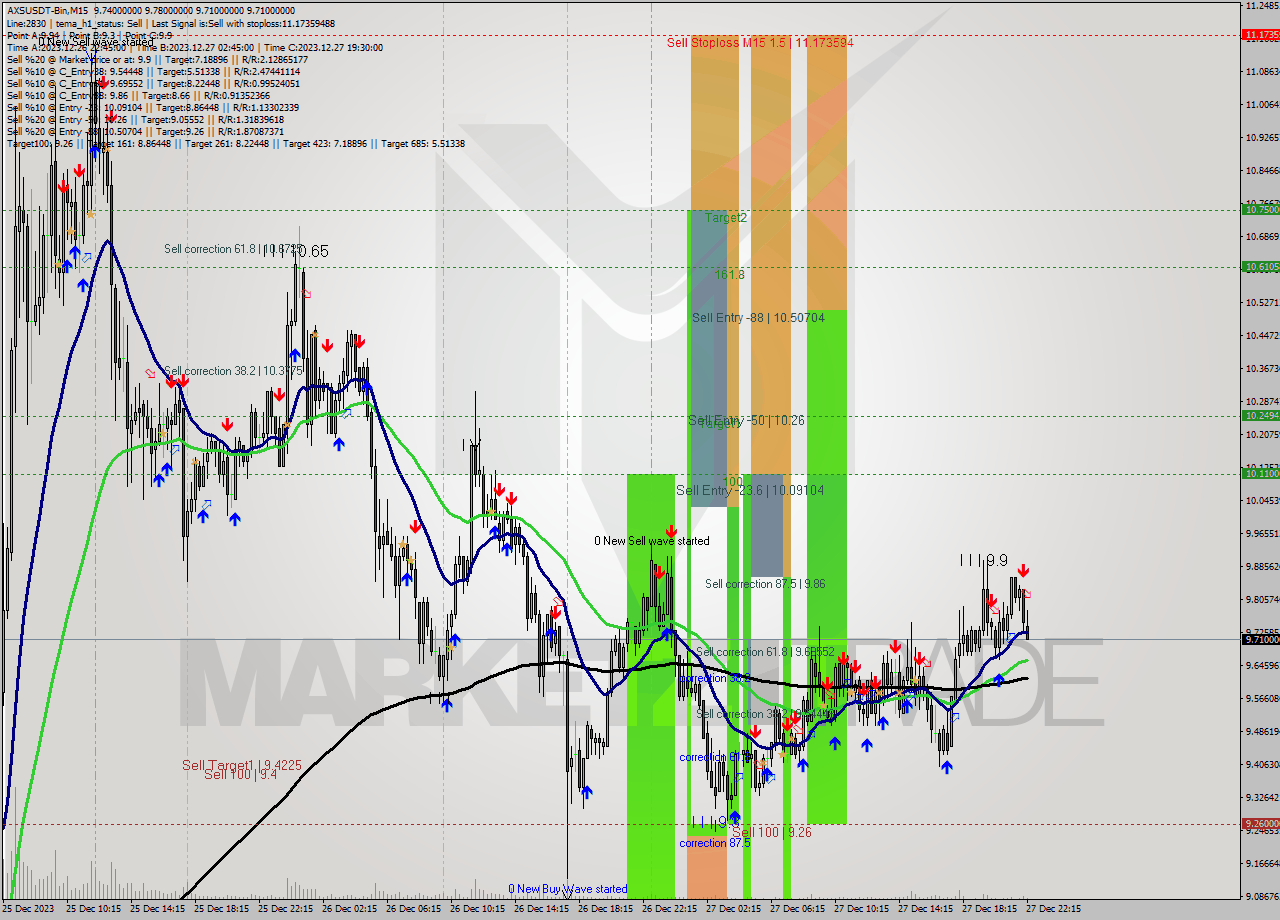Select '25 Dec 22:15' on time axis
Screen dimensions: 1280x920
(x=287, y=910)
